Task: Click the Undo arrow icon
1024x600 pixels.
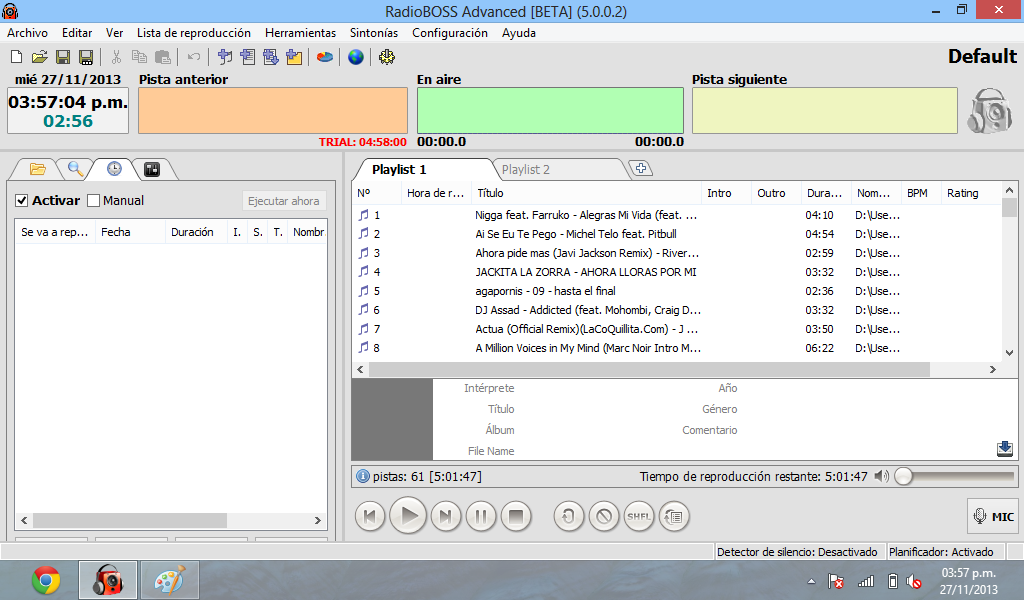Action: (194, 57)
